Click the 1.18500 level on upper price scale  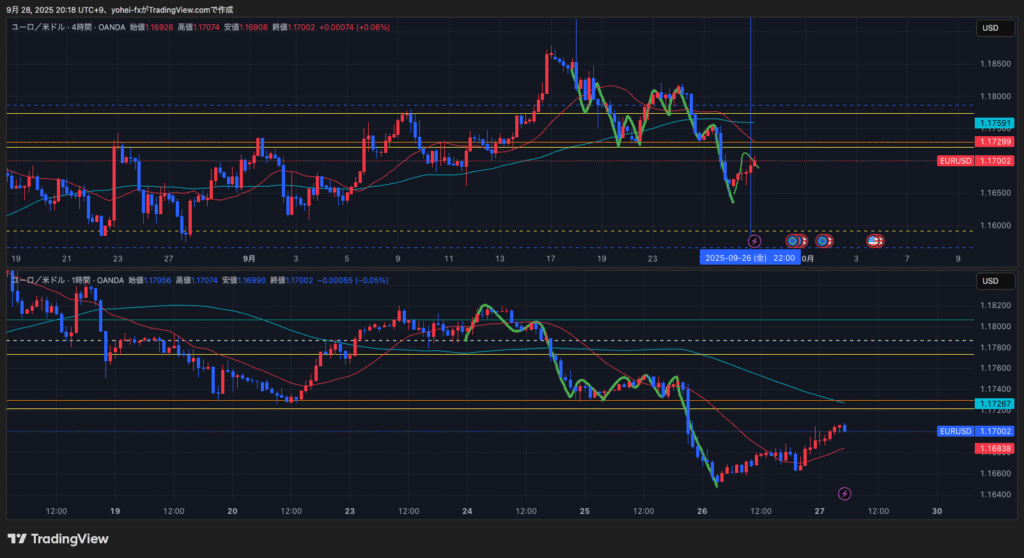pyautogui.click(x=993, y=64)
